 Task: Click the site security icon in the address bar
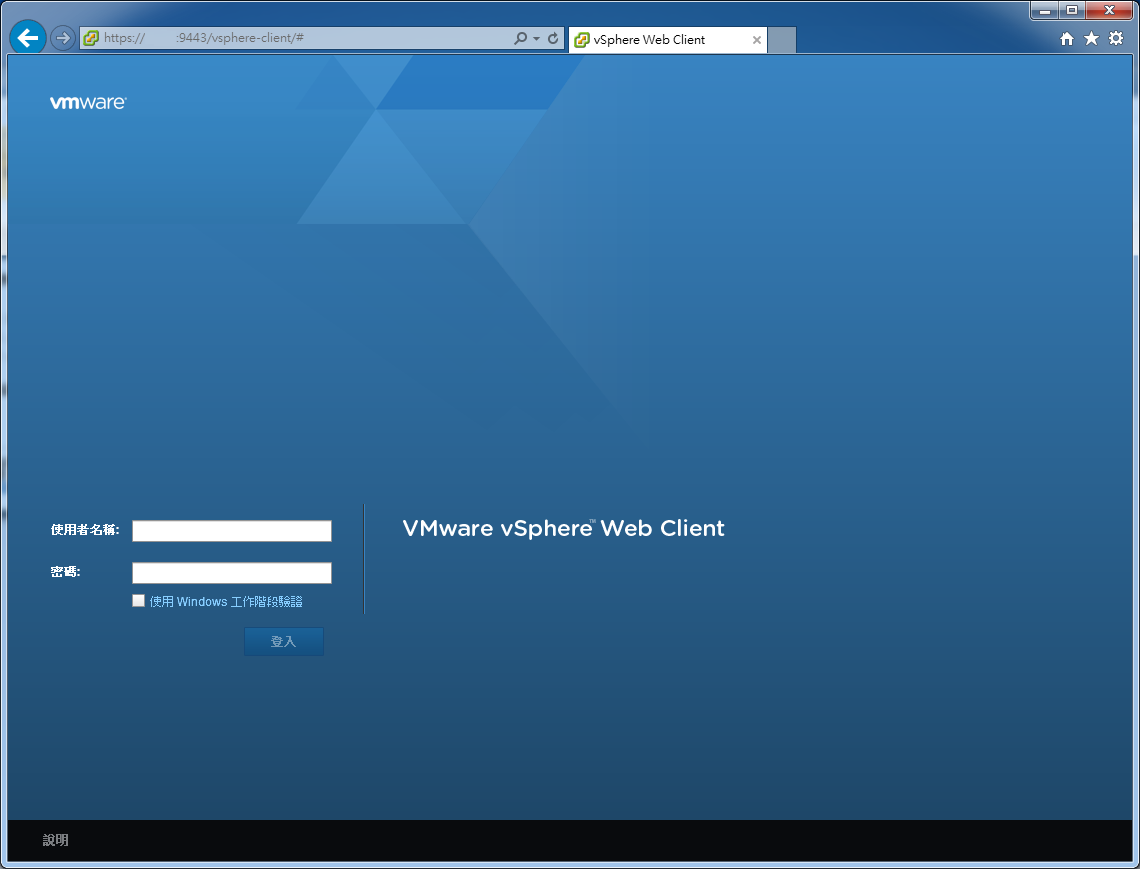90,40
